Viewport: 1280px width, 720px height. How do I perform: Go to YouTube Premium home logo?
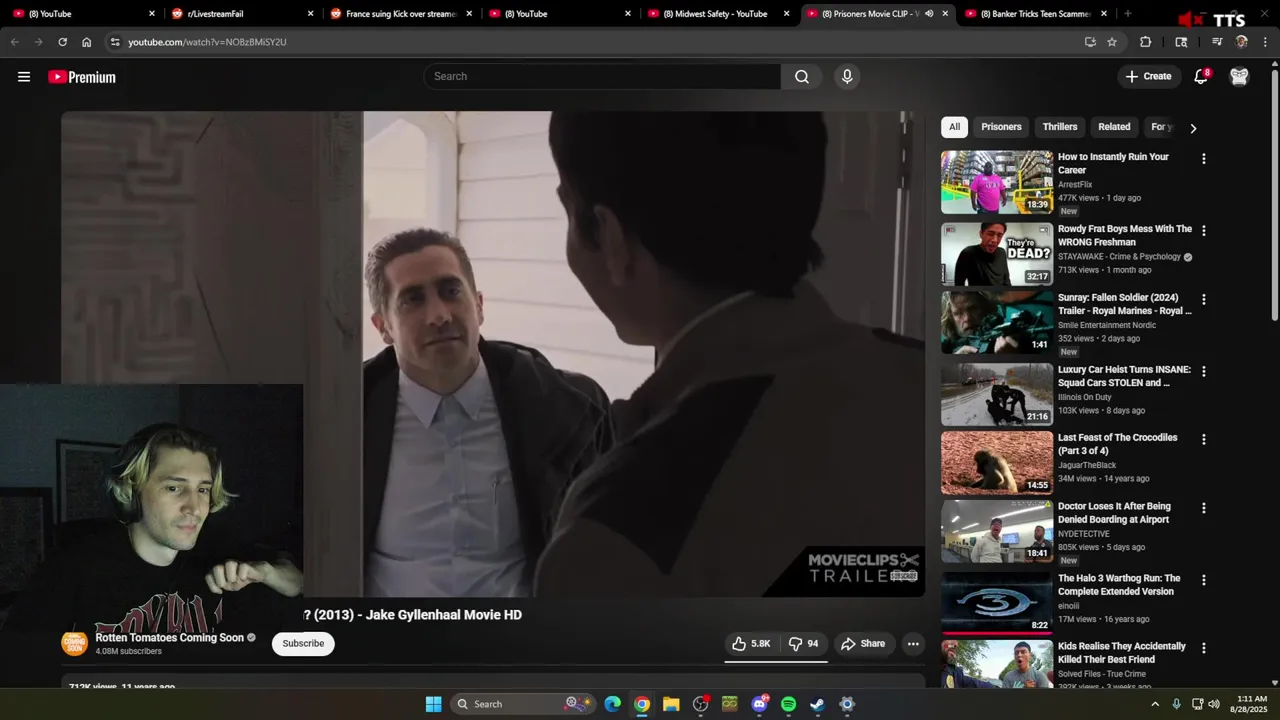(82, 77)
